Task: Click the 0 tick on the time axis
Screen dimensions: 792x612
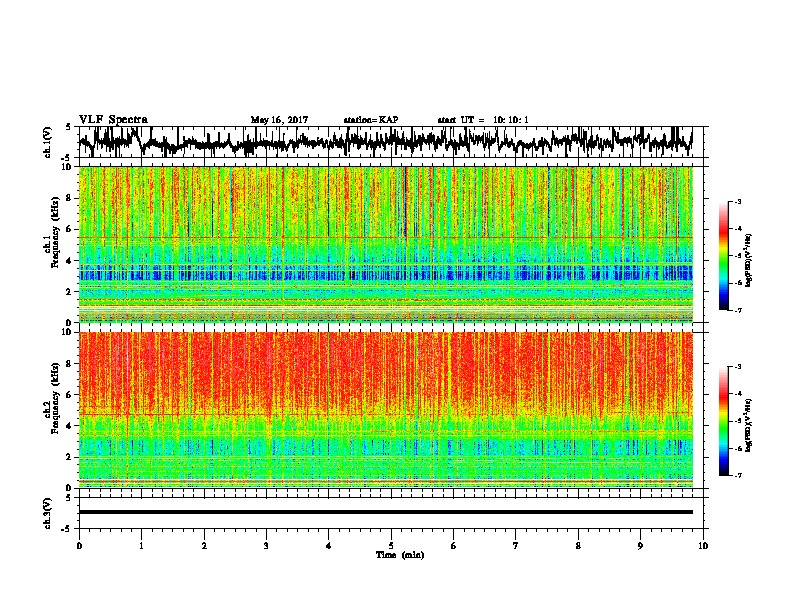Action: pos(79,546)
